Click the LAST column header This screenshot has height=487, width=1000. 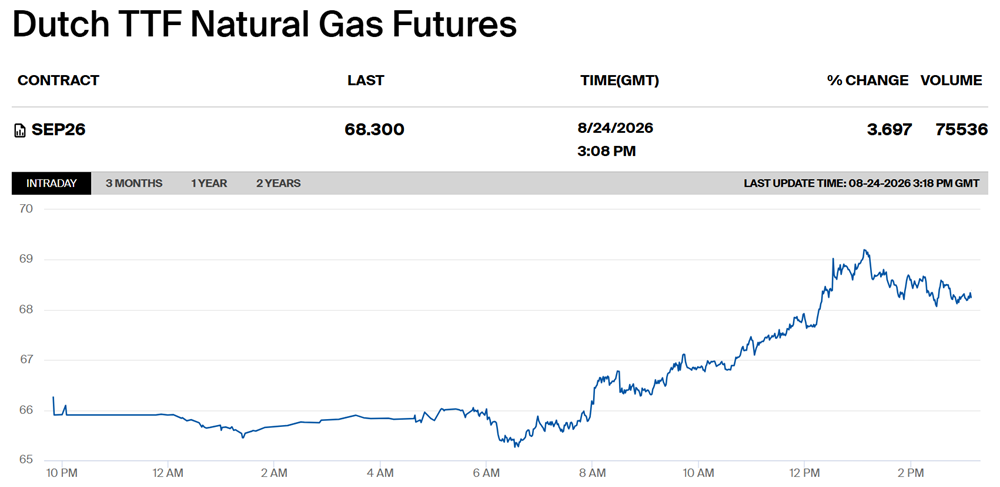(365, 80)
